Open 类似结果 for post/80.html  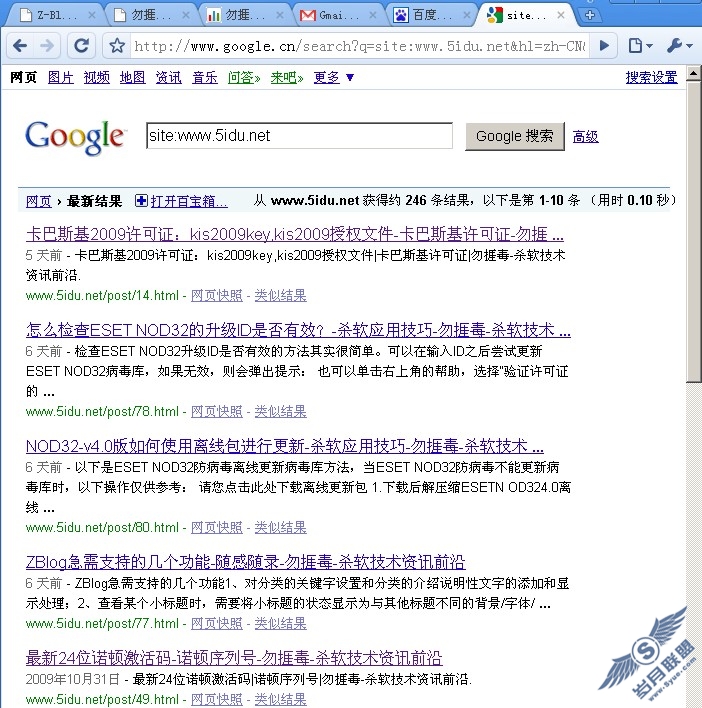point(280,527)
